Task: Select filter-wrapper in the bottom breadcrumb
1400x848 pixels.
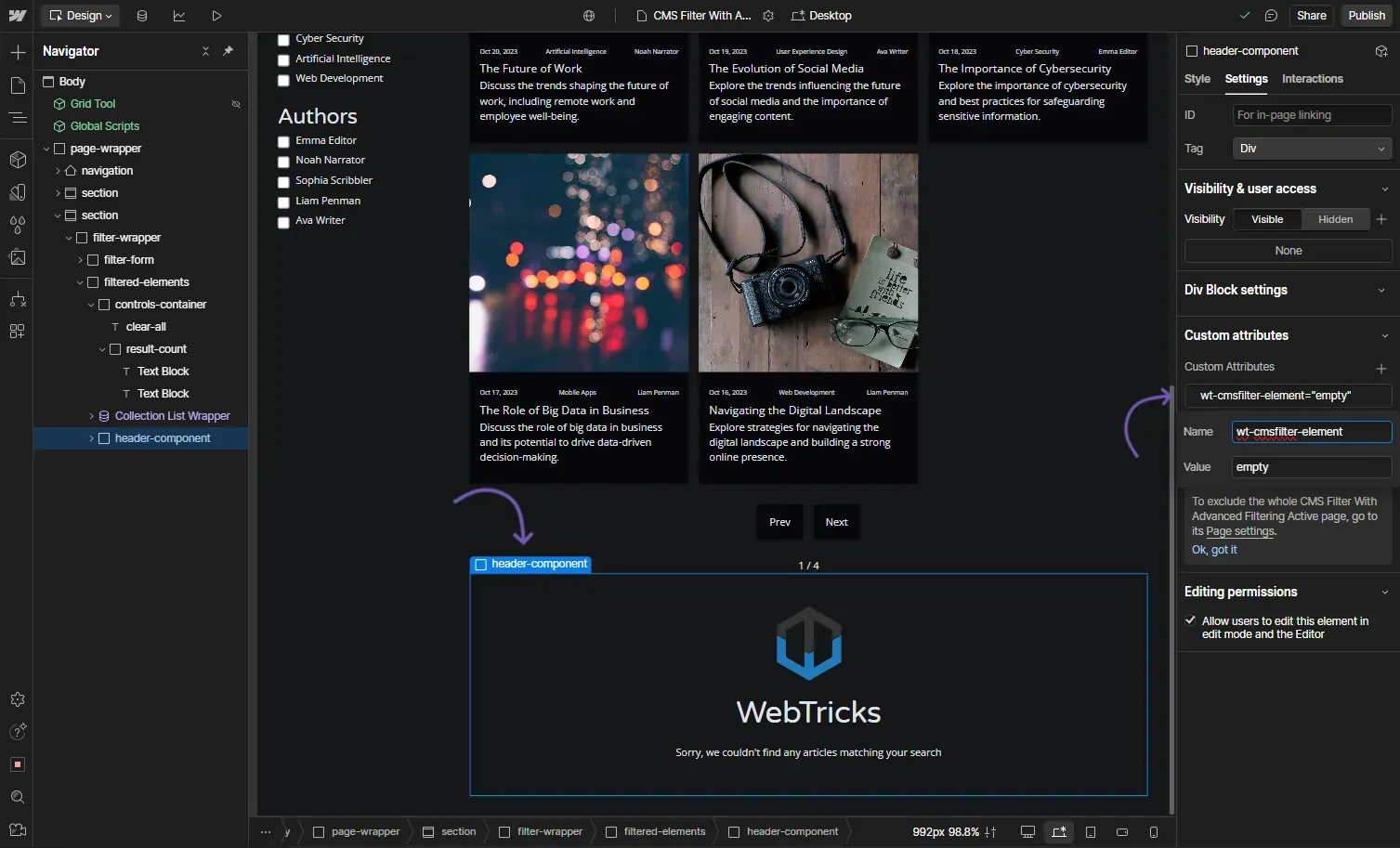Action: pyautogui.click(x=541, y=832)
